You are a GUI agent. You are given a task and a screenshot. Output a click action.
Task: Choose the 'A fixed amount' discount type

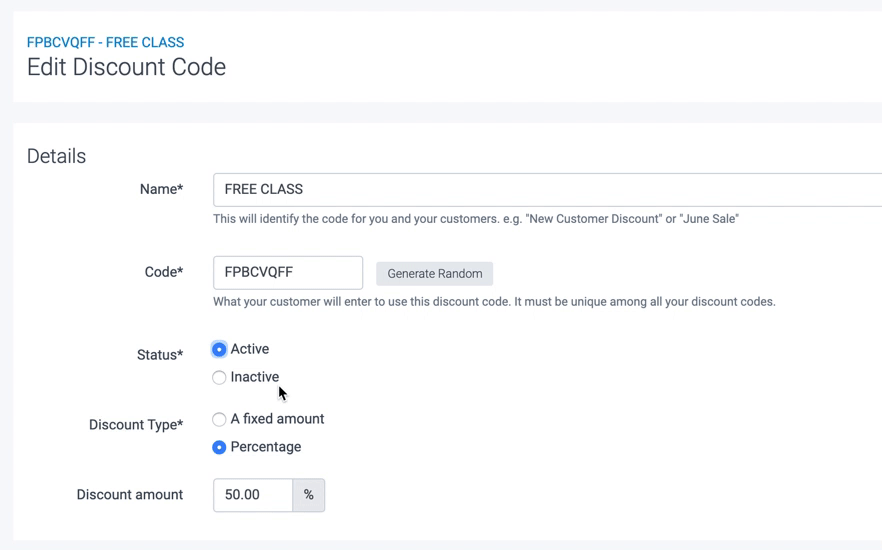(219, 419)
